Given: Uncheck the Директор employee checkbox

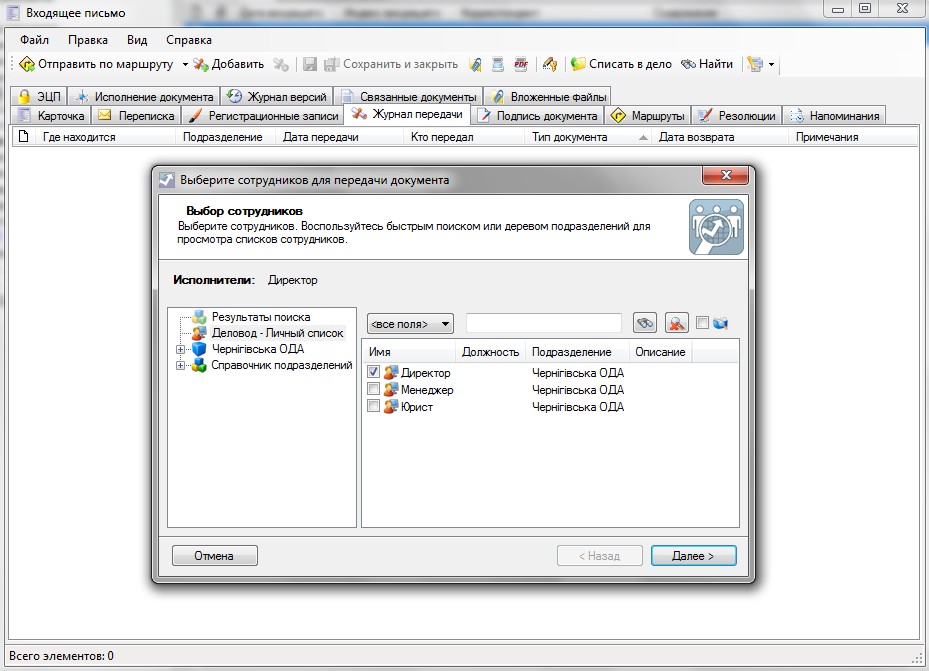Looking at the screenshot, I should tap(374, 373).
